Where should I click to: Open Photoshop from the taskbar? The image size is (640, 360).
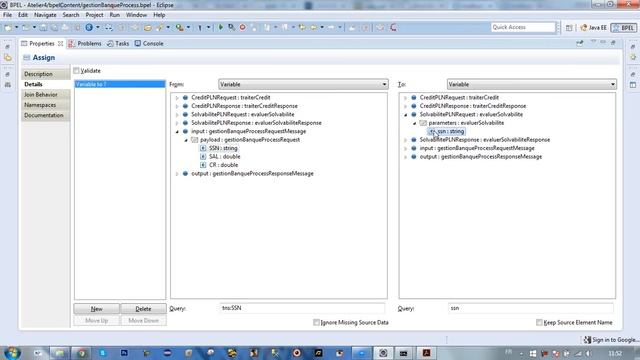[124, 353]
